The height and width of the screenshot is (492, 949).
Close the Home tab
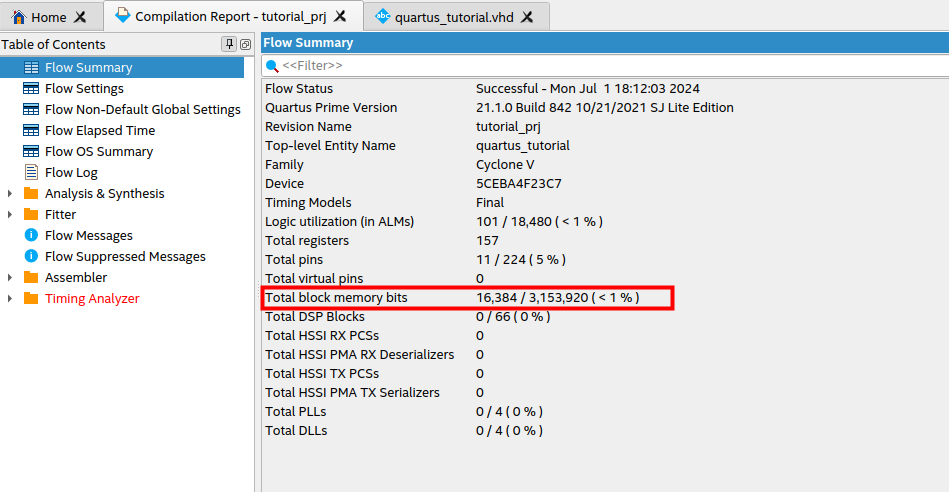(x=80, y=17)
